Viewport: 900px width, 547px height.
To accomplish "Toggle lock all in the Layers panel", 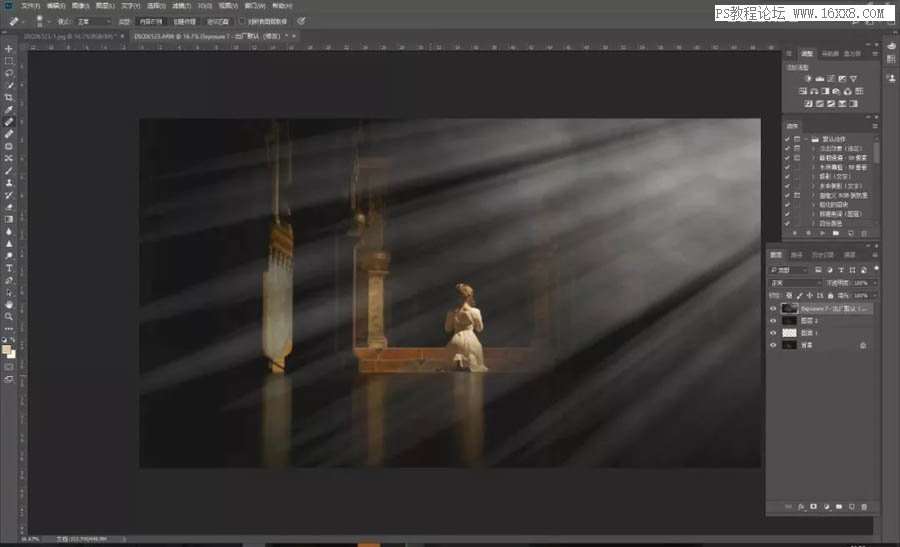I will [x=830, y=296].
